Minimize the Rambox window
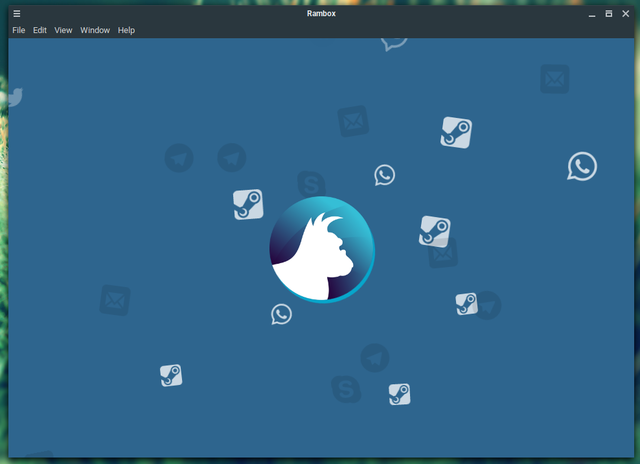The image size is (640, 464). [x=592, y=14]
